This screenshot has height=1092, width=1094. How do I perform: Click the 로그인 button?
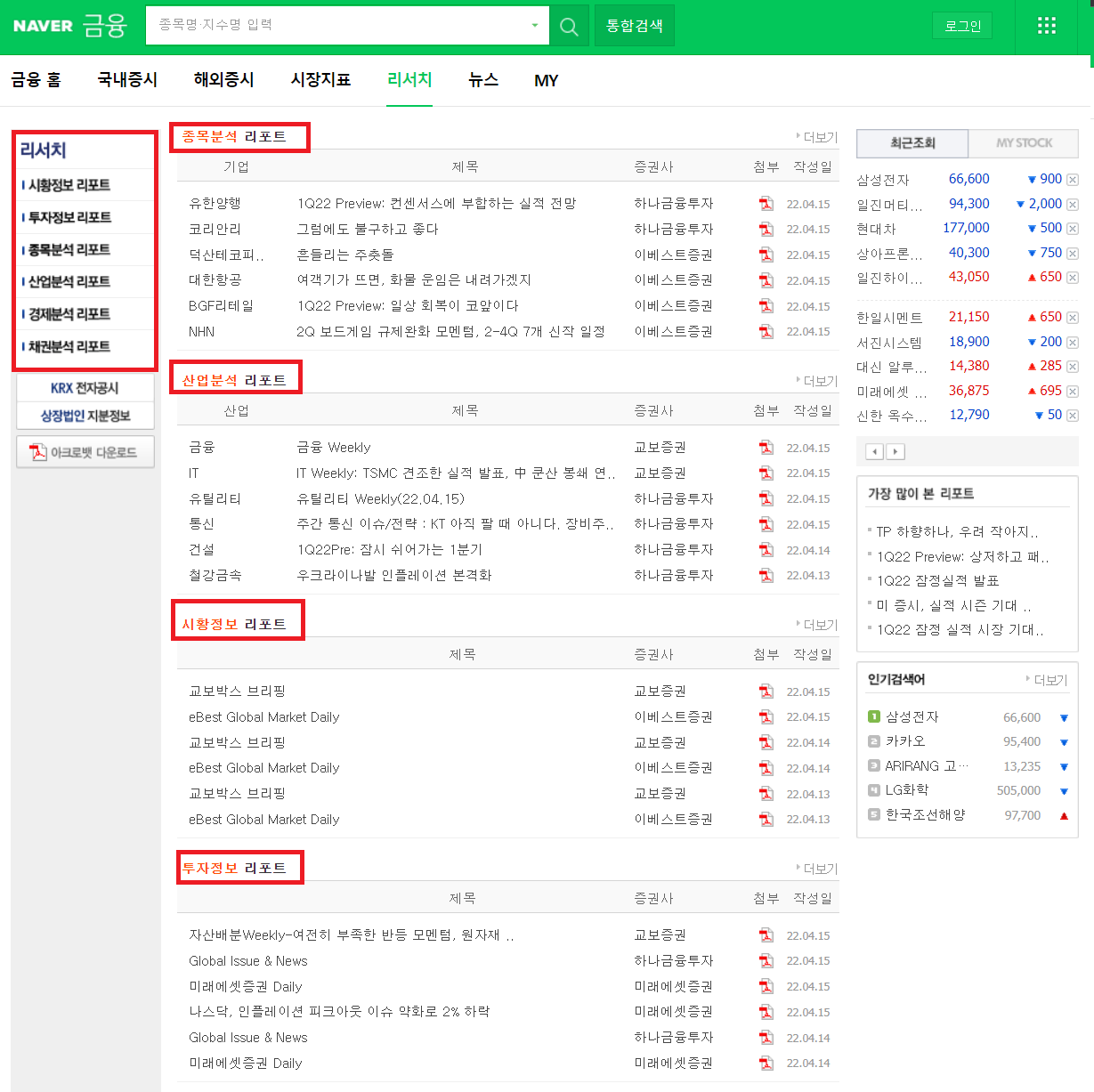pyautogui.click(x=962, y=26)
